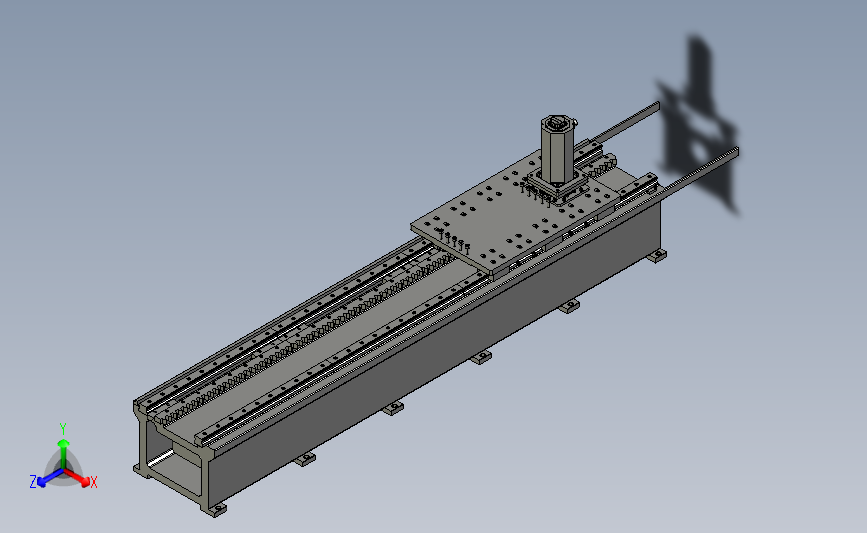This screenshot has width=867, height=533.
Task: Select the front corner mounting foot of the beam
Action: 216,510
